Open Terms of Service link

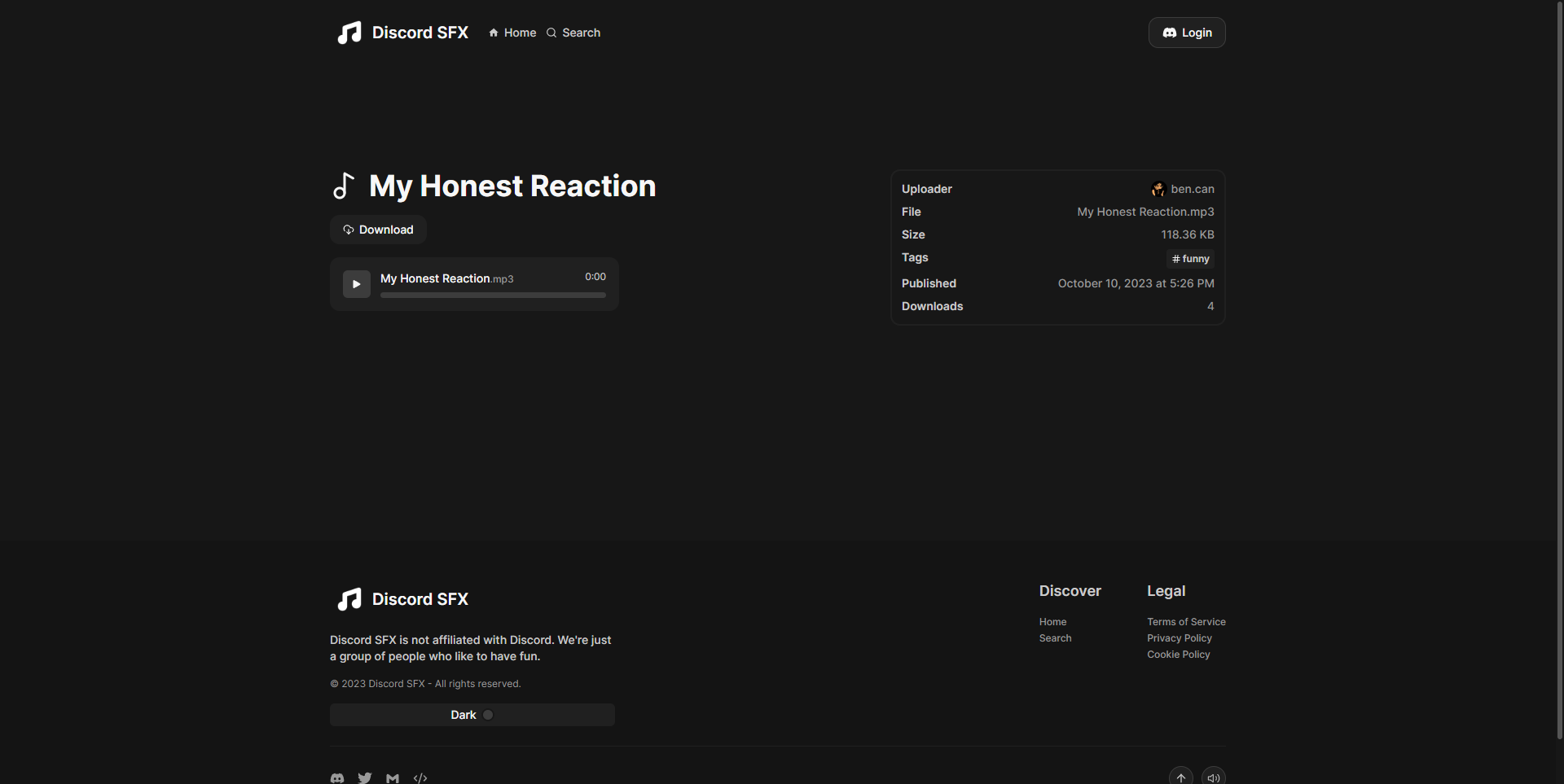1186,622
